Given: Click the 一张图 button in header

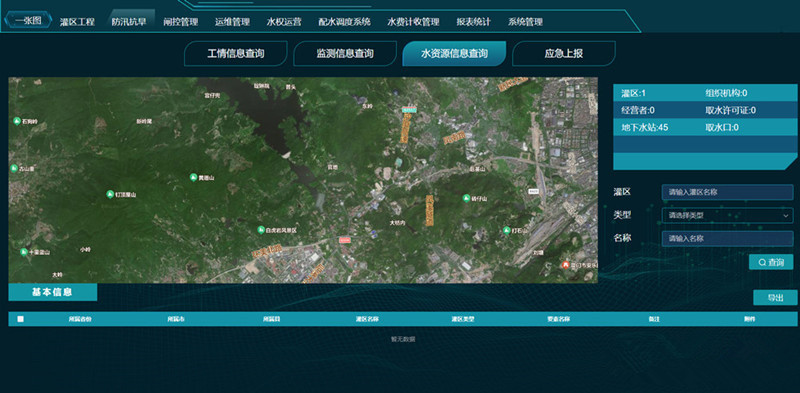Looking at the screenshot, I should [28, 20].
